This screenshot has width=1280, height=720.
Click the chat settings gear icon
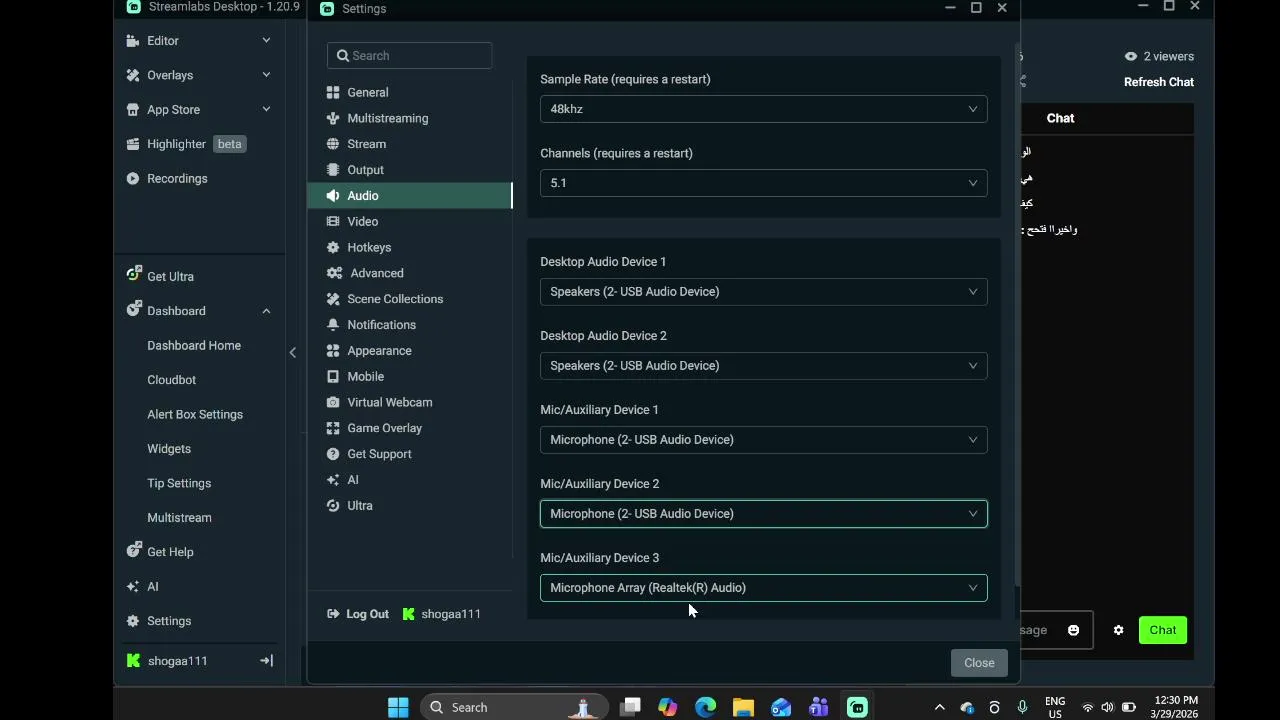pos(1118,630)
